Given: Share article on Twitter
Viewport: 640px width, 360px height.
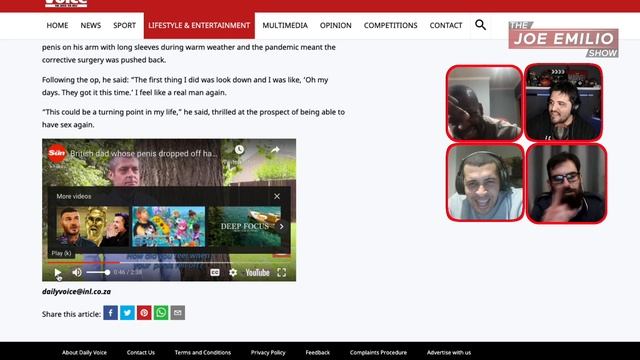Looking at the screenshot, I should tap(127, 313).
